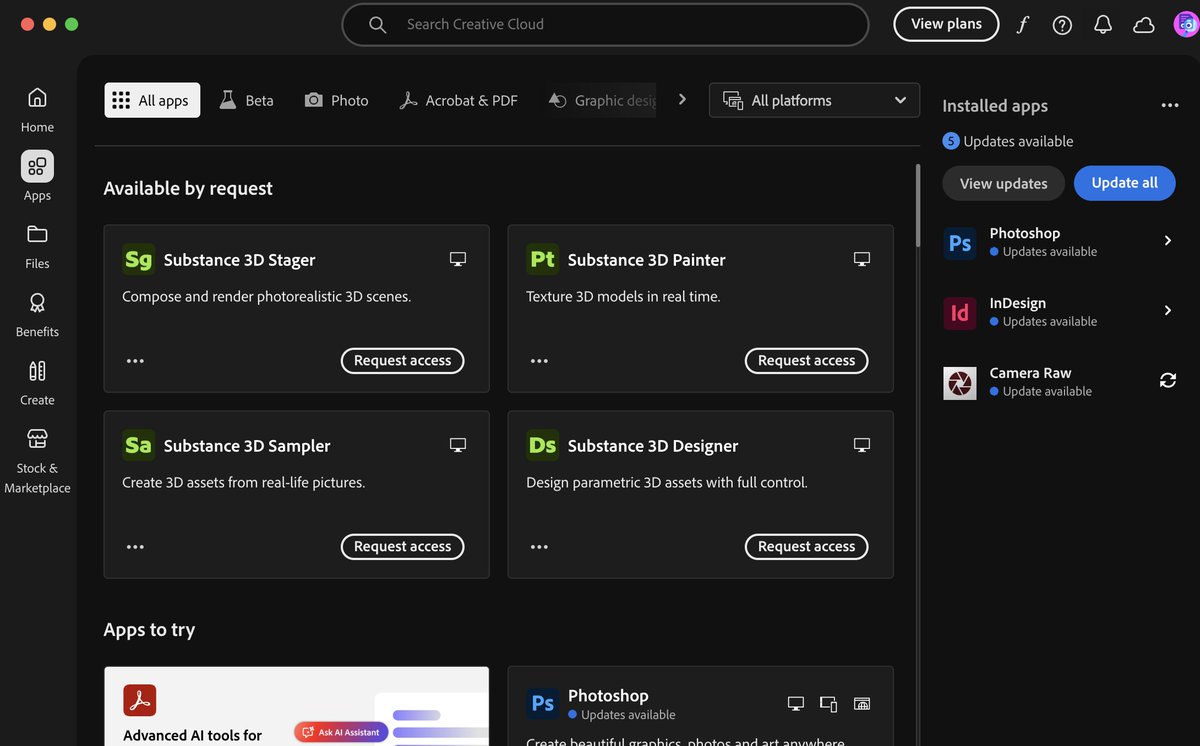Click the Search Creative Cloud field
Screen dimensions: 1200x746
pos(605,24)
